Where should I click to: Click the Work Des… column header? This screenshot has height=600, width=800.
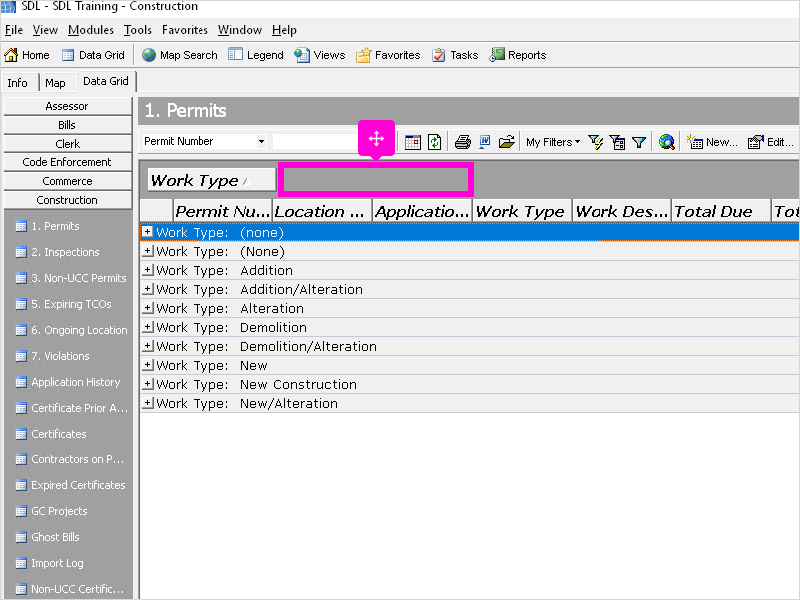click(x=621, y=211)
